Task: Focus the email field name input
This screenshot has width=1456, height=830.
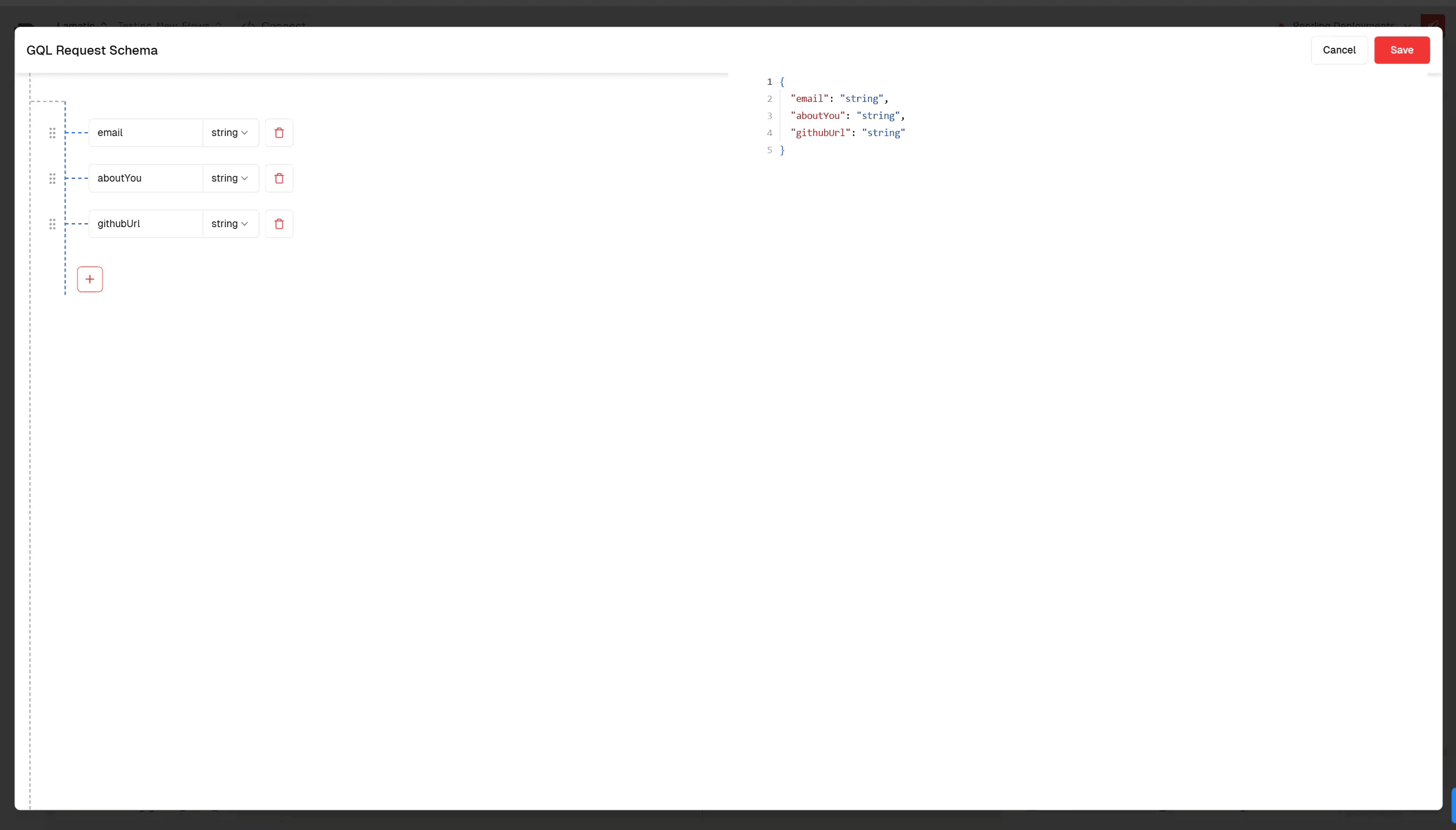Action: point(146,133)
